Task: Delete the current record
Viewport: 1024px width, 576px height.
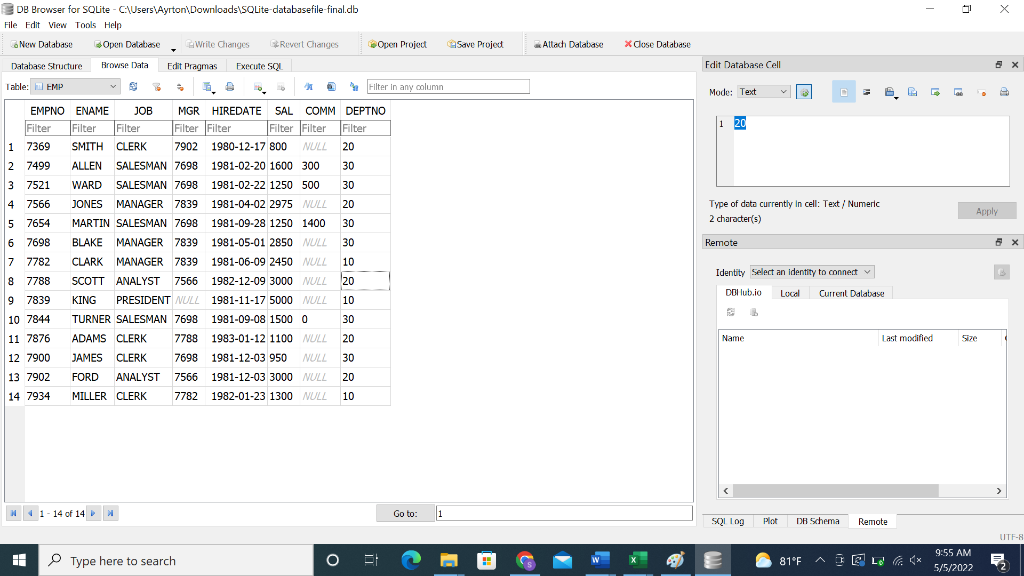Action: (x=281, y=86)
